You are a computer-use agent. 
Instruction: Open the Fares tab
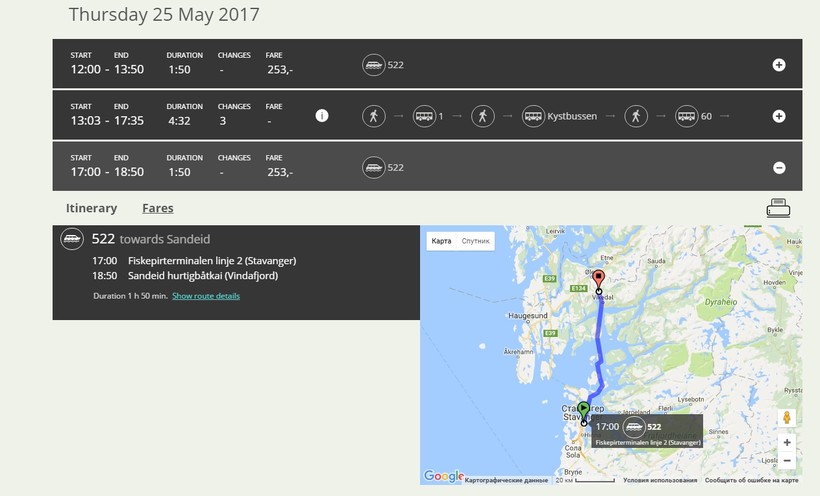coord(157,208)
